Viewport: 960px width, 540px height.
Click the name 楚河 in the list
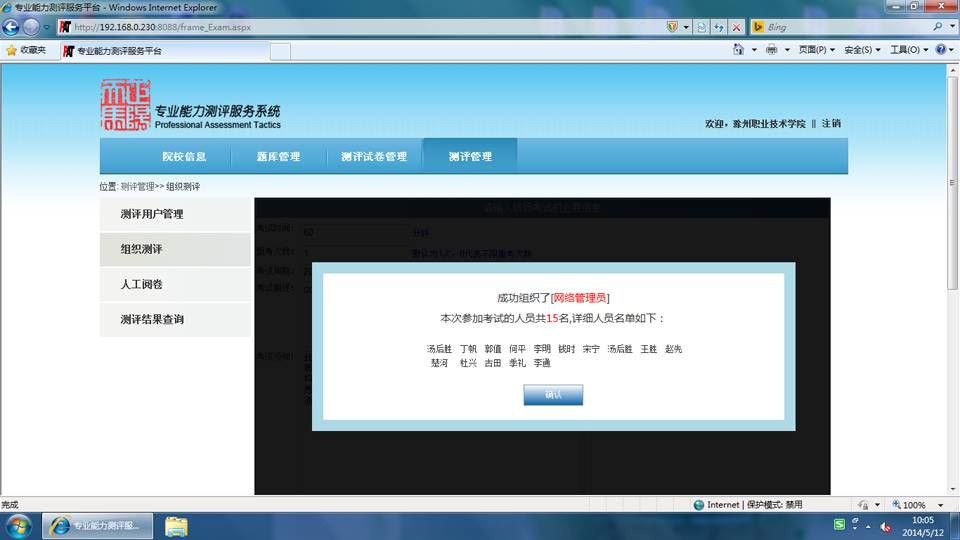[x=440, y=363]
